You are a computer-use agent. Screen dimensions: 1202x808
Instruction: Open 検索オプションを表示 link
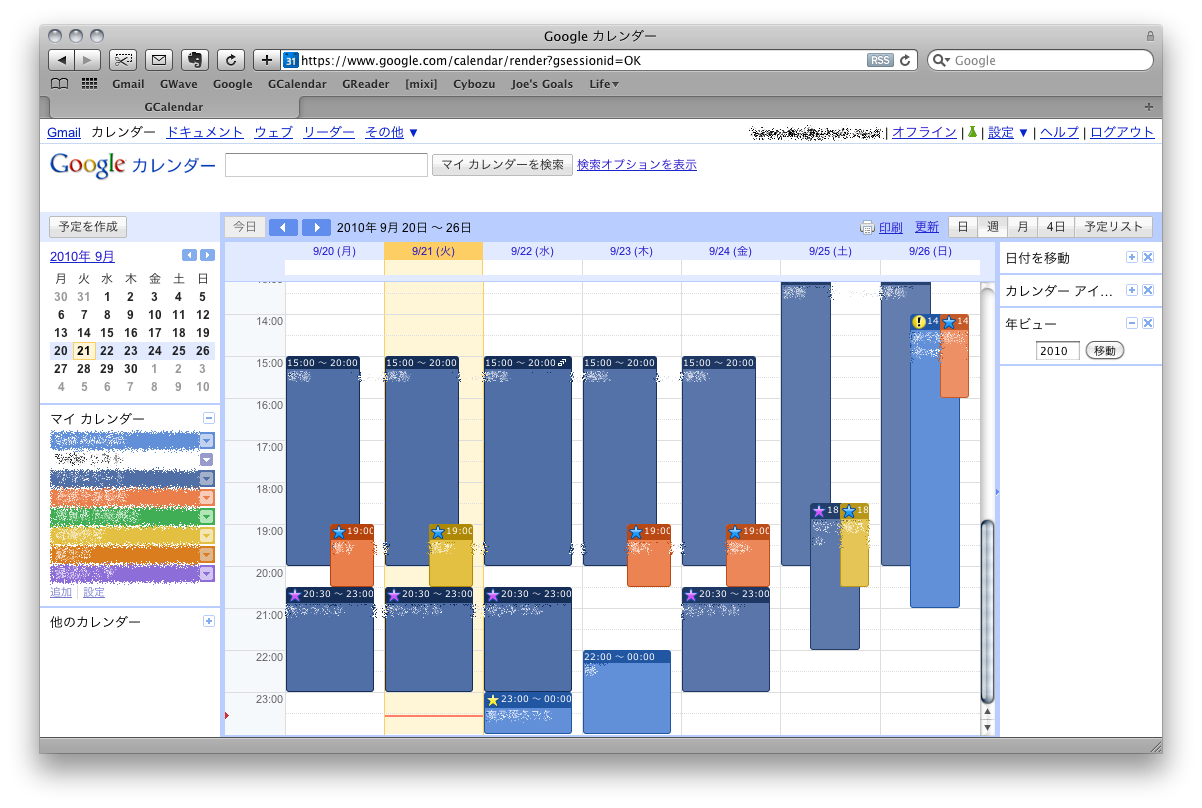[637, 165]
